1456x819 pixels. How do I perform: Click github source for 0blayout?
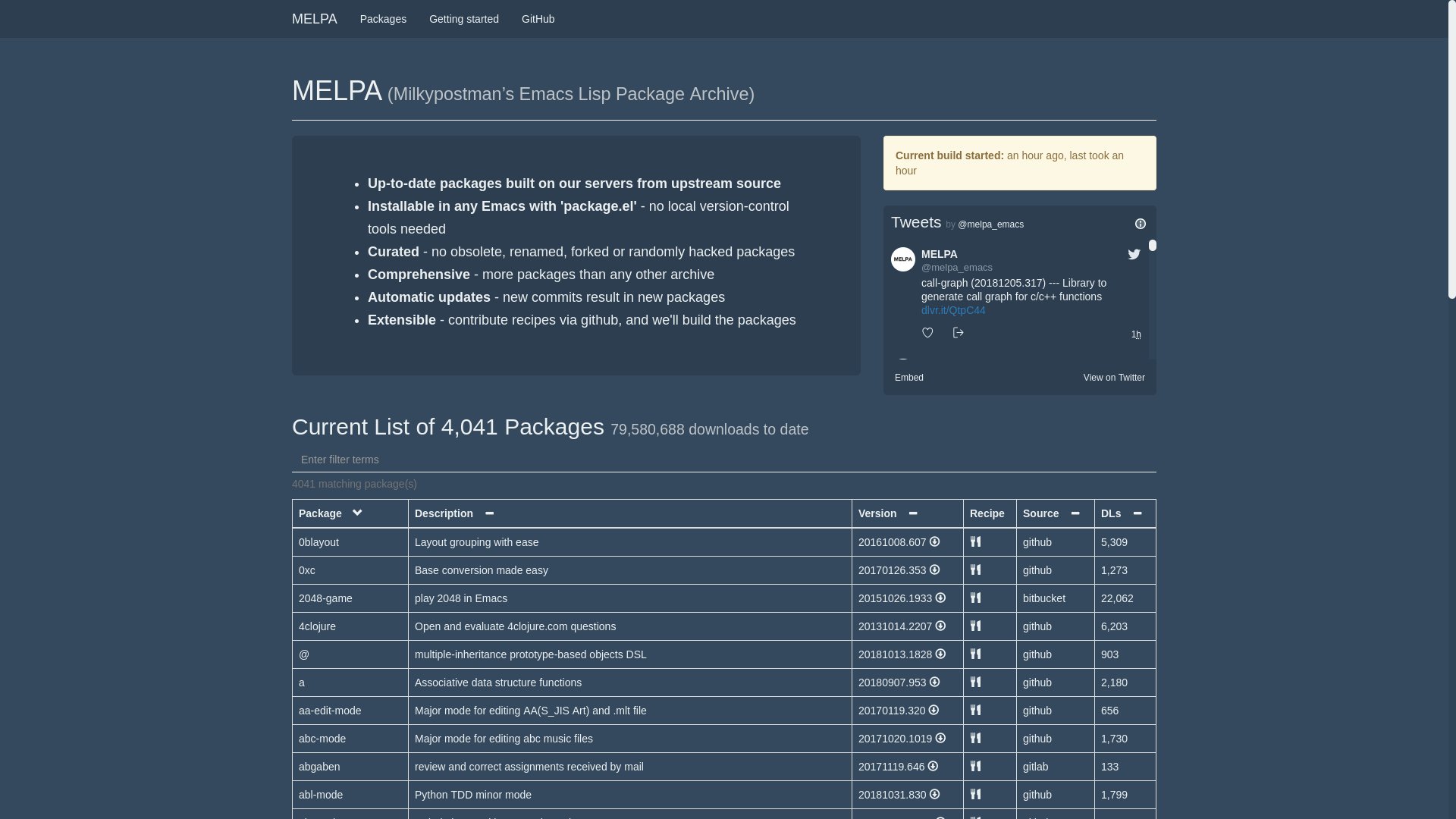tap(1037, 542)
